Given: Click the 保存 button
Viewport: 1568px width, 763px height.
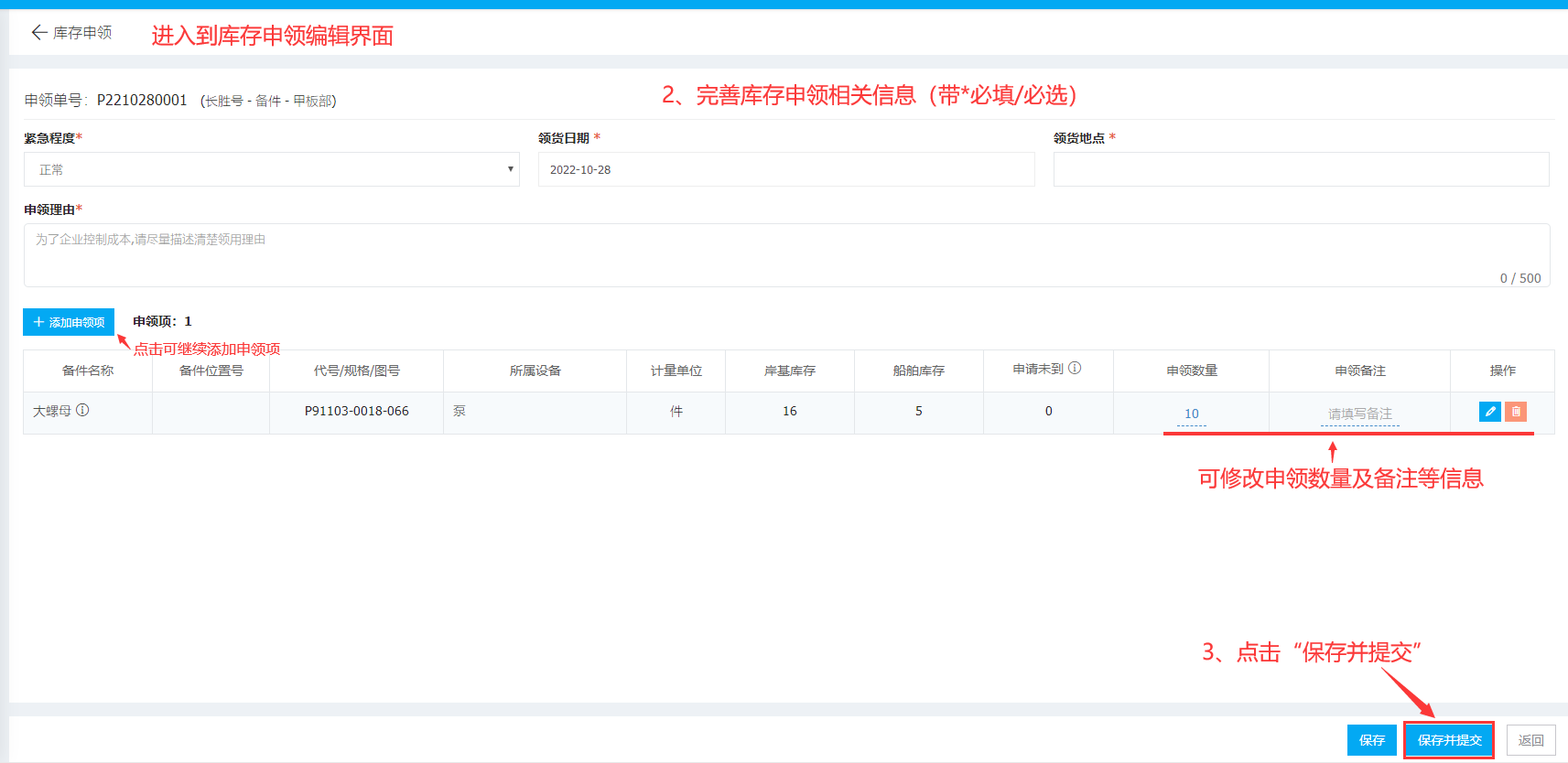Looking at the screenshot, I should (1372, 740).
